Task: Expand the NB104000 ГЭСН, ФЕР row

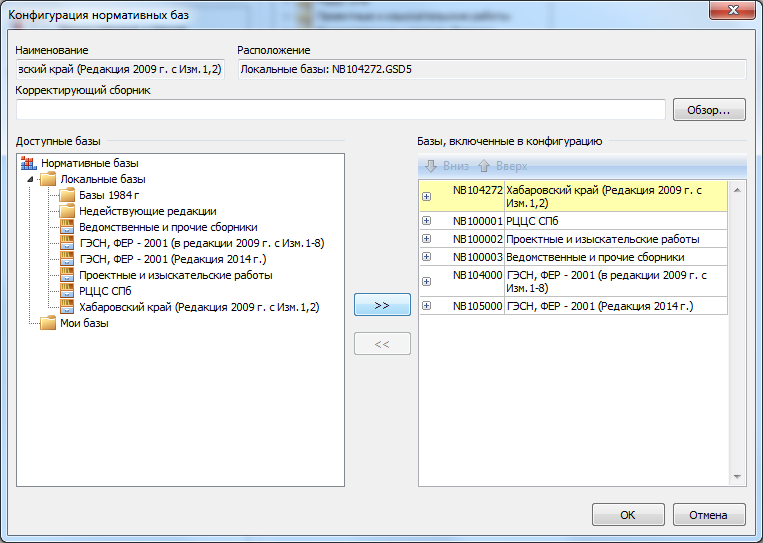Action: pos(427,282)
